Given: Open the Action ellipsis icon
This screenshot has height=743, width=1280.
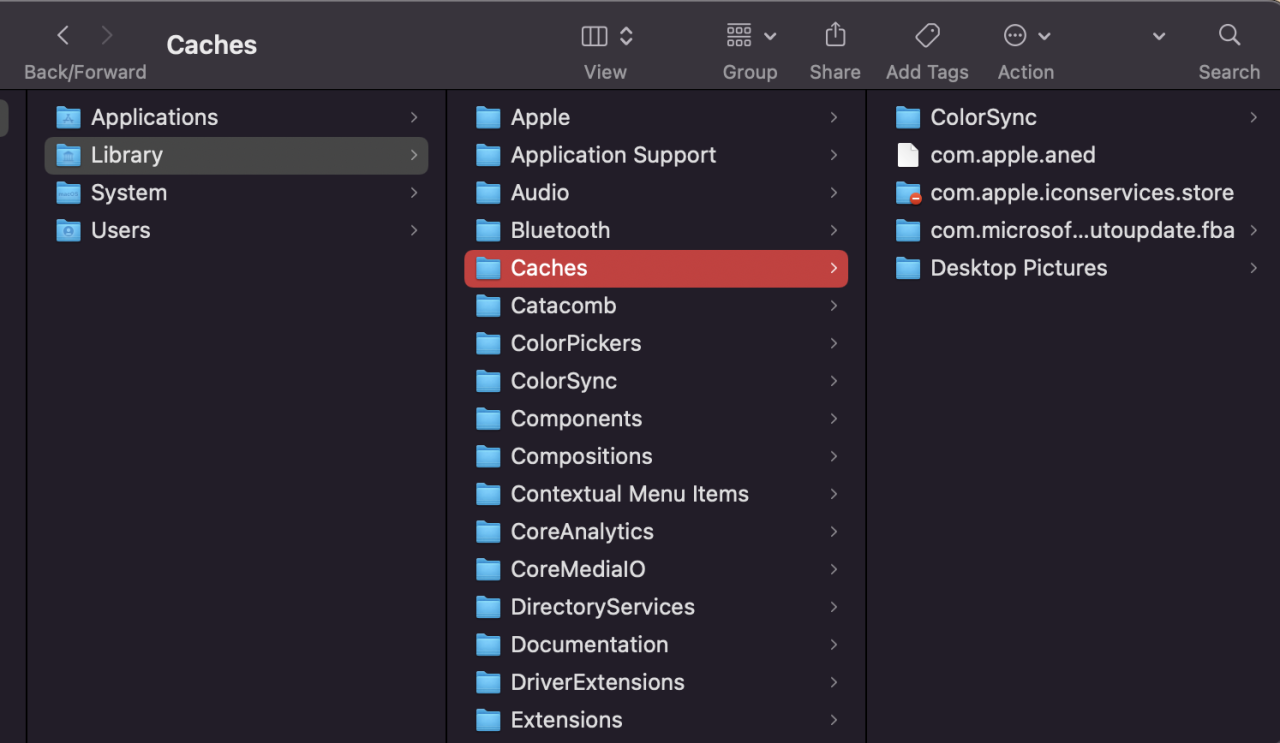Looking at the screenshot, I should (x=1015, y=36).
